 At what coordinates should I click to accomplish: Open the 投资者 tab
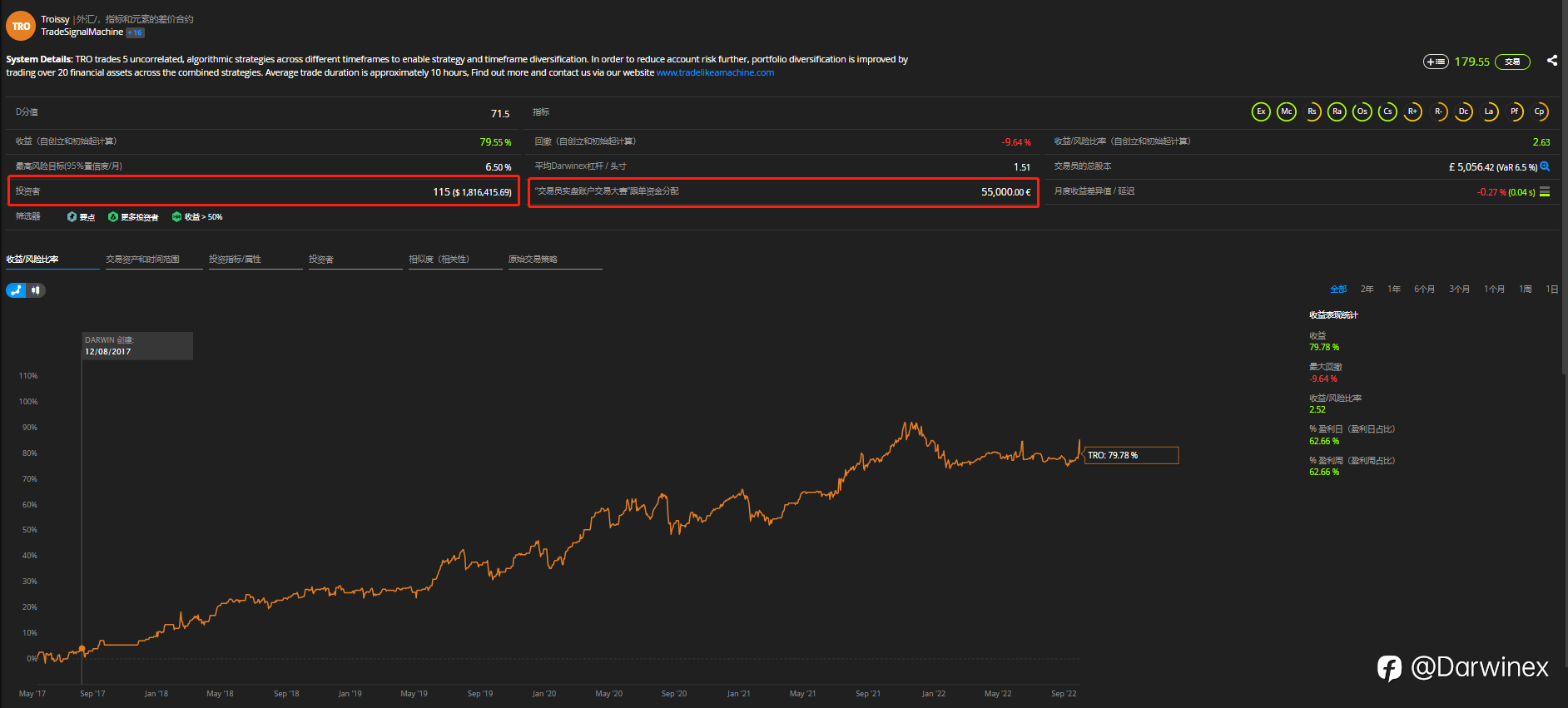[321, 260]
